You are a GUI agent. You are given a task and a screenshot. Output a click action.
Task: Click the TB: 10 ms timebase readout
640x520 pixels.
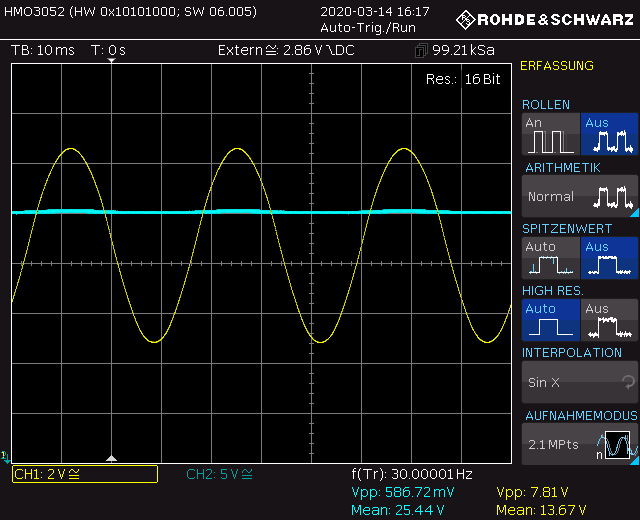point(42,50)
